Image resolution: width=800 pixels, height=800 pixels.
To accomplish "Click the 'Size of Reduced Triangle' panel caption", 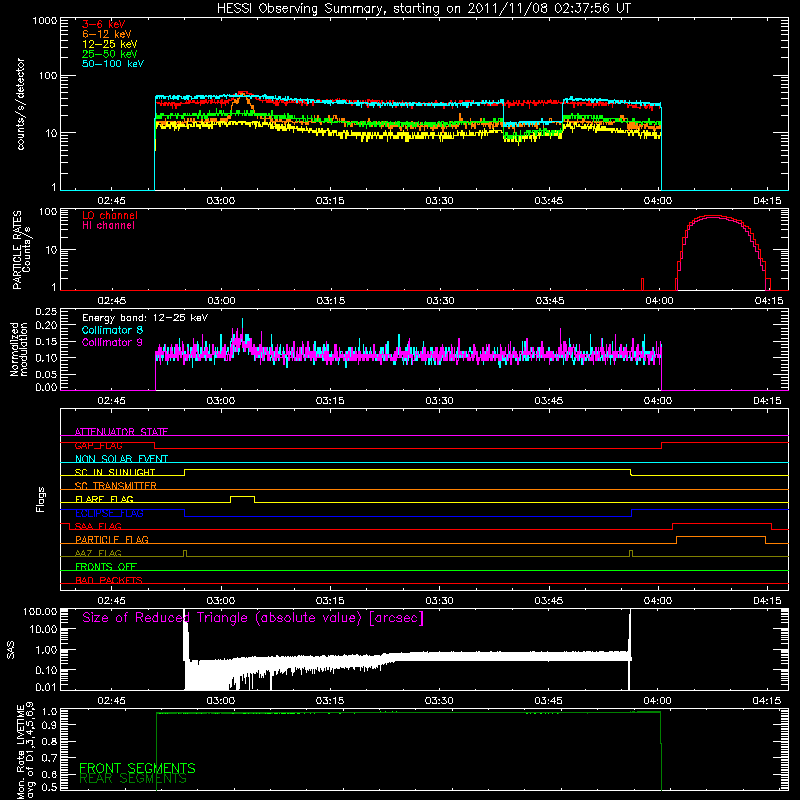I will pos(253,618).
